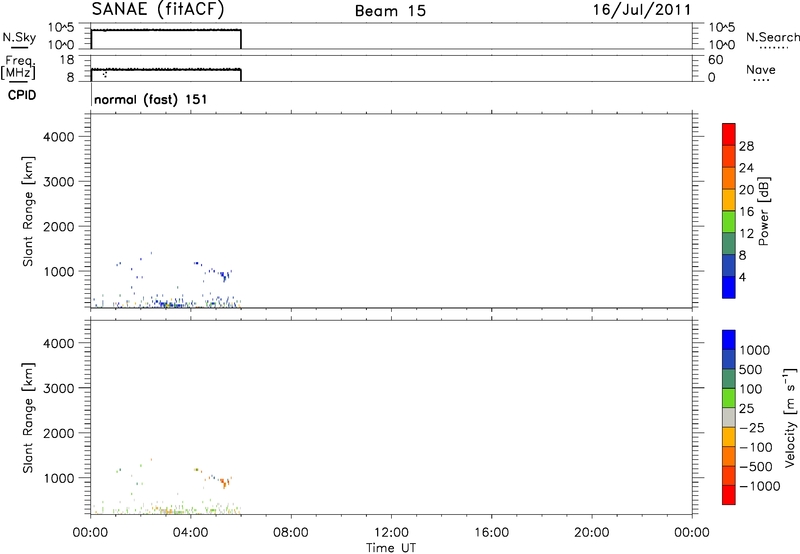
Task: Pick orange 20–24 dB Power colorbar segment
Action: click(x=729, y=178)
